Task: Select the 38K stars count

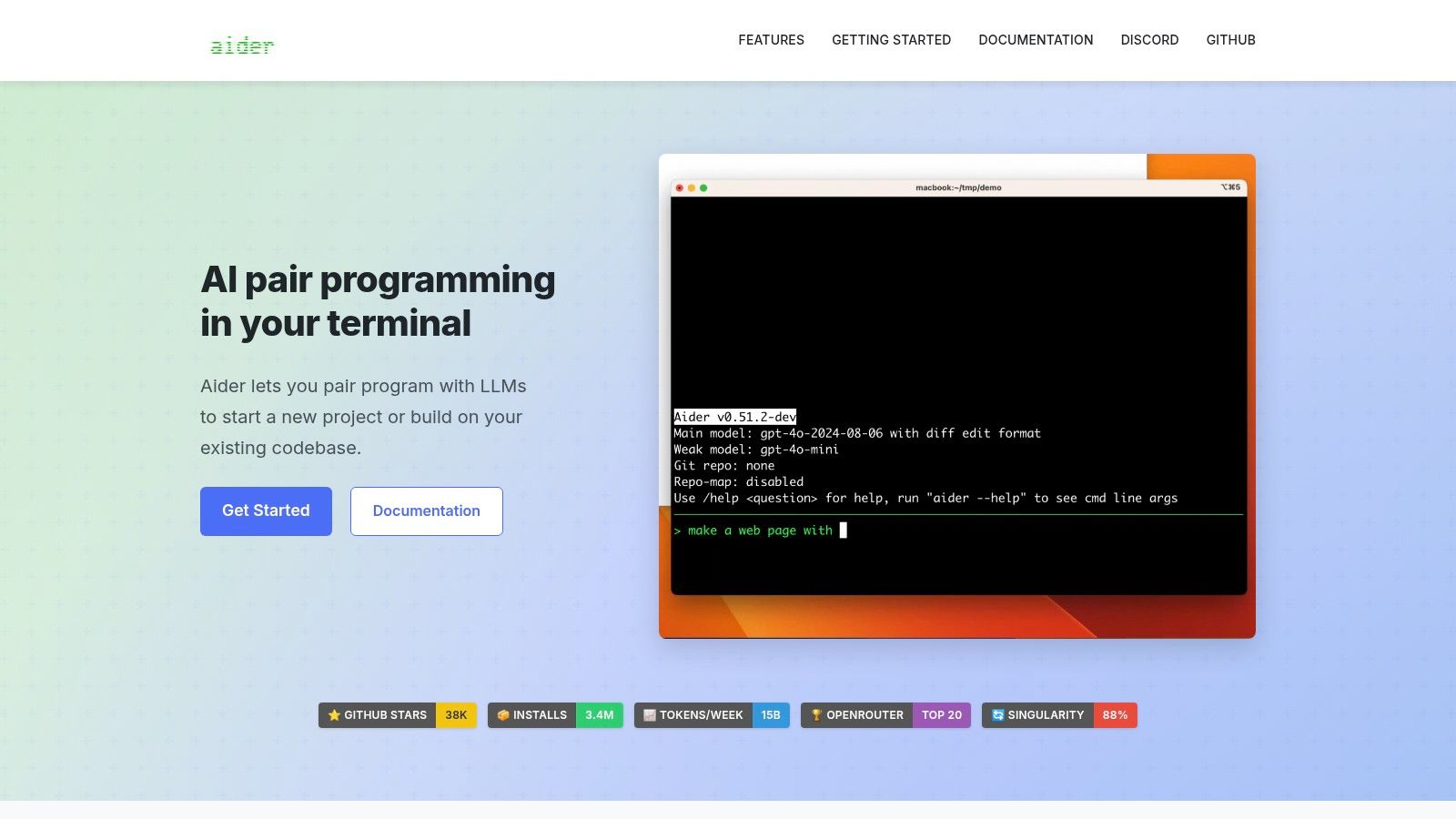Action: pyautogui.click(x=456, y=715)
